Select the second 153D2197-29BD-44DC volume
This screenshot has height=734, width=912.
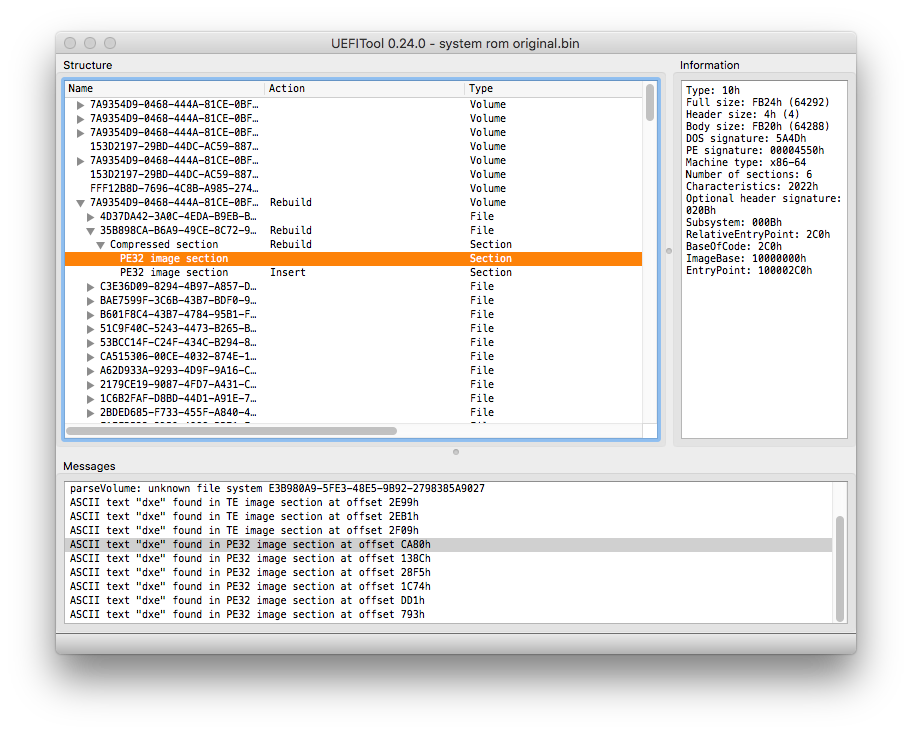coord(353,174)
